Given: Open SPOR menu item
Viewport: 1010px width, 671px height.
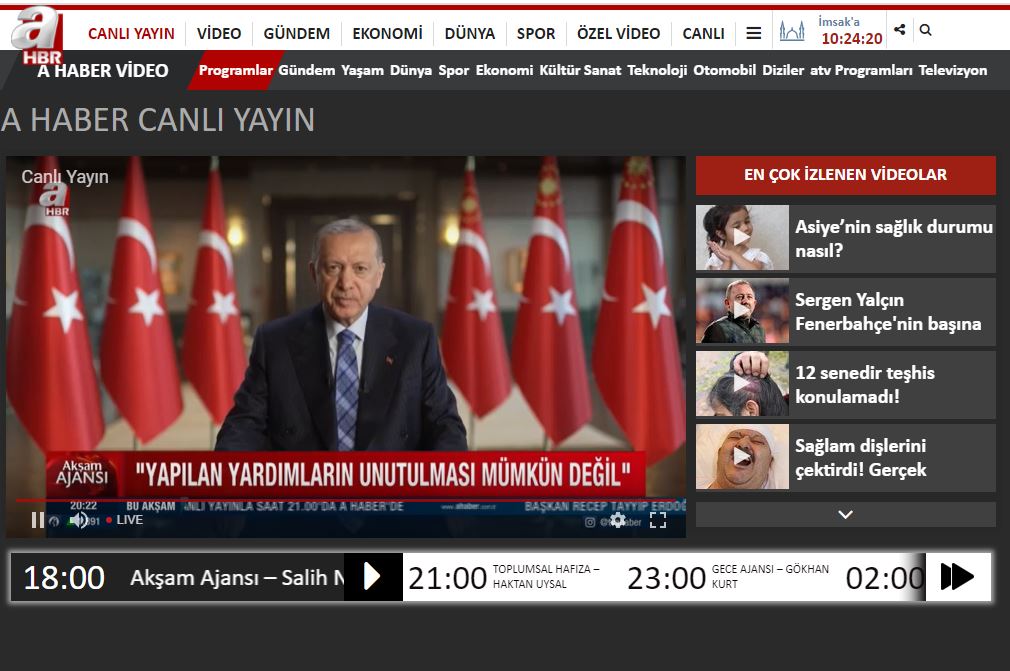Looking at the screenshot, I should (x=536, y=33).
